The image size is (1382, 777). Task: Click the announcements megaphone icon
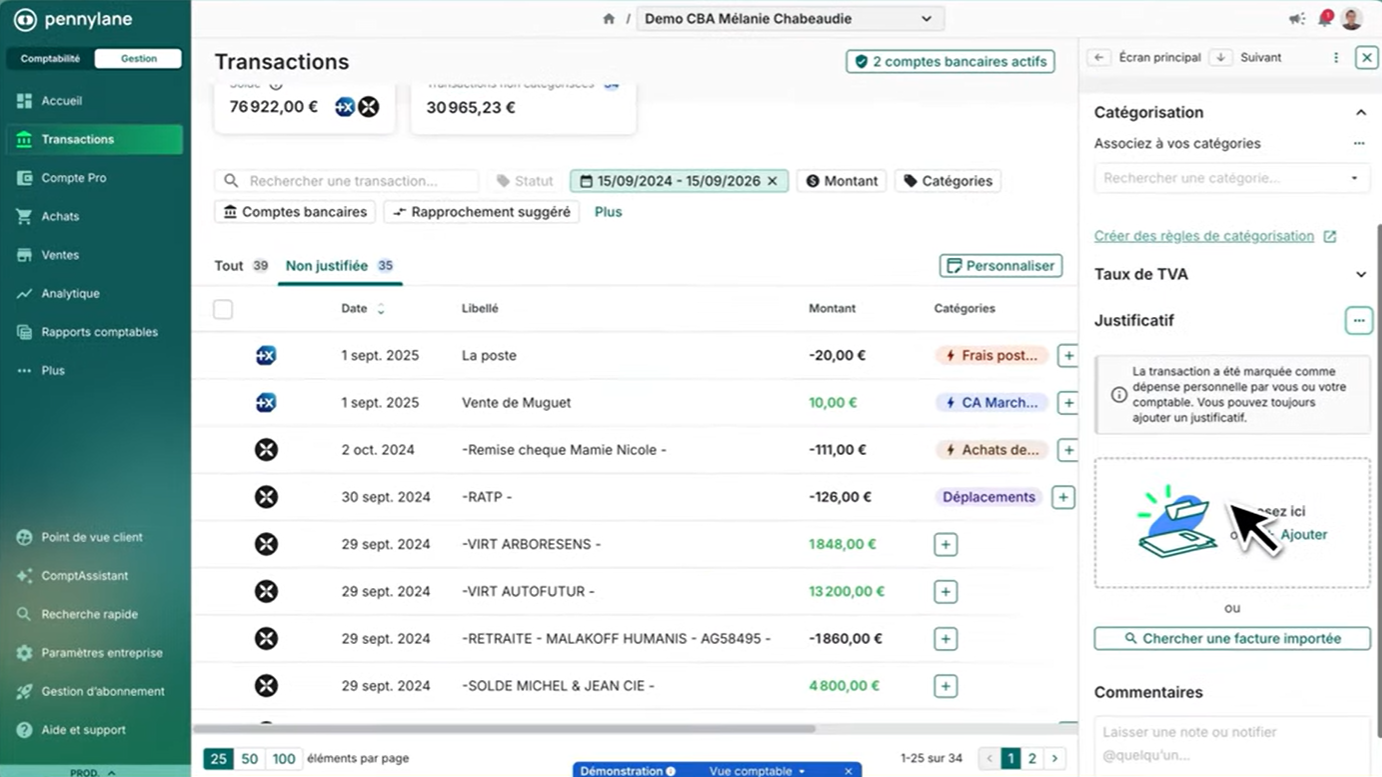tap(1297, 19)
